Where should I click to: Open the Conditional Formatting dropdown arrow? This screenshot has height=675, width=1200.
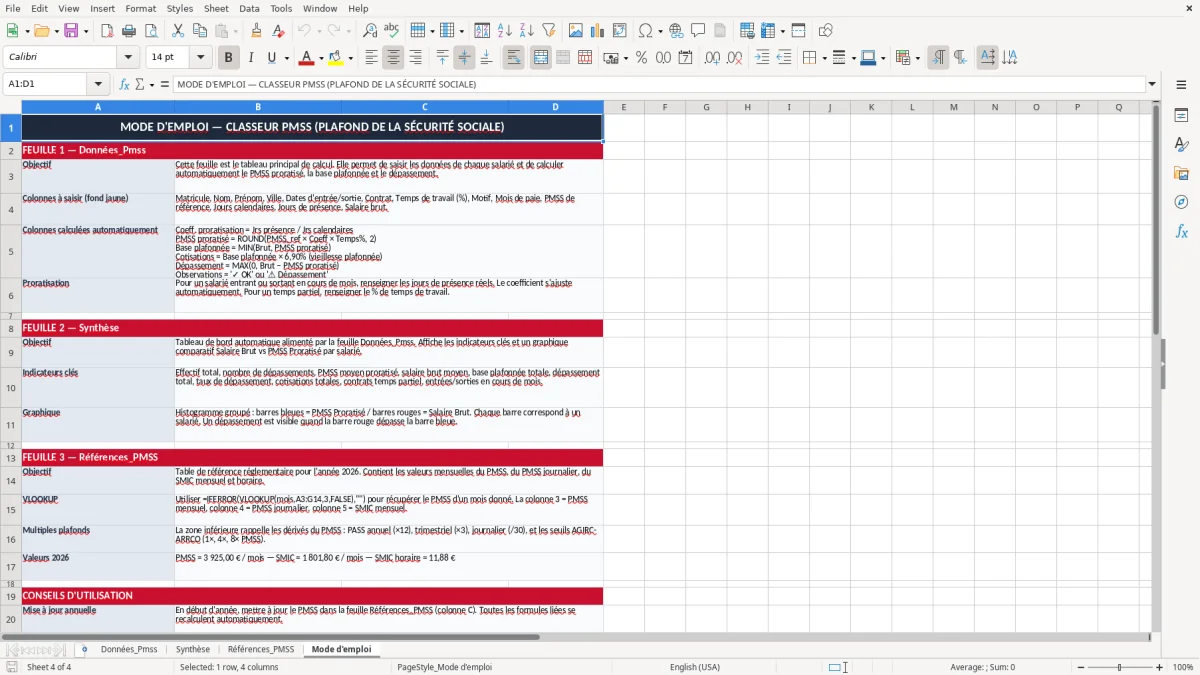pyautogui.click(x=917, y=58)
